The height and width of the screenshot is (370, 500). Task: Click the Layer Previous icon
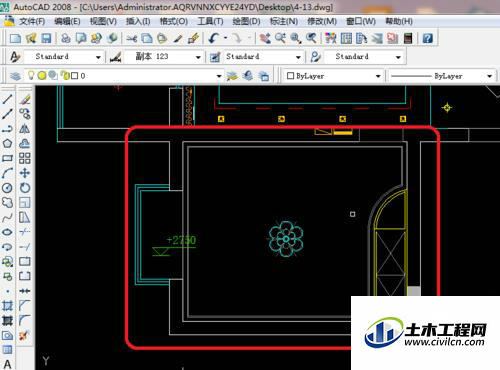(x=248, y=76)
